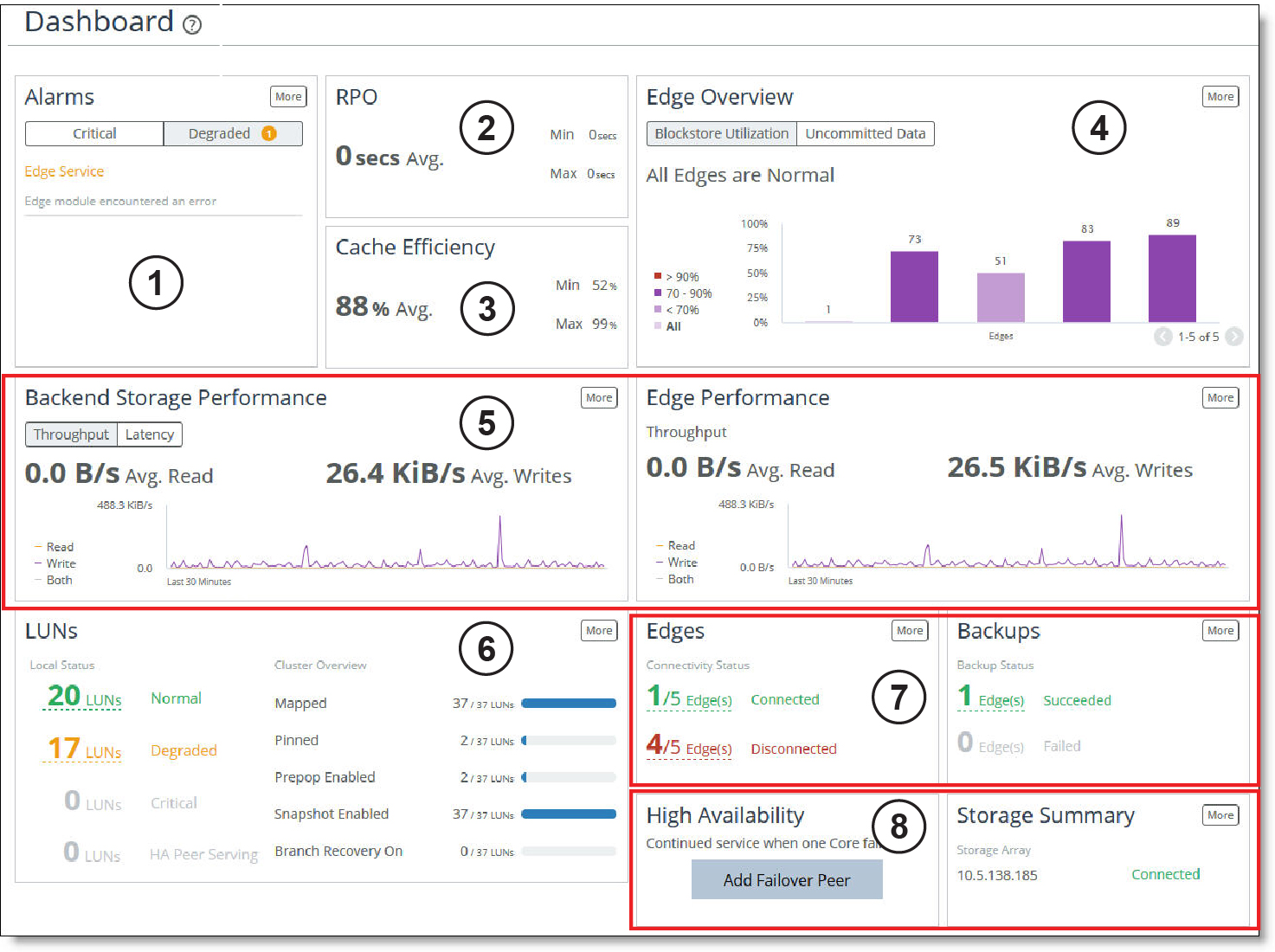Select the Critical alarms tab
The height and width of the screenshot is (952, 1275).
click(94, 133)
